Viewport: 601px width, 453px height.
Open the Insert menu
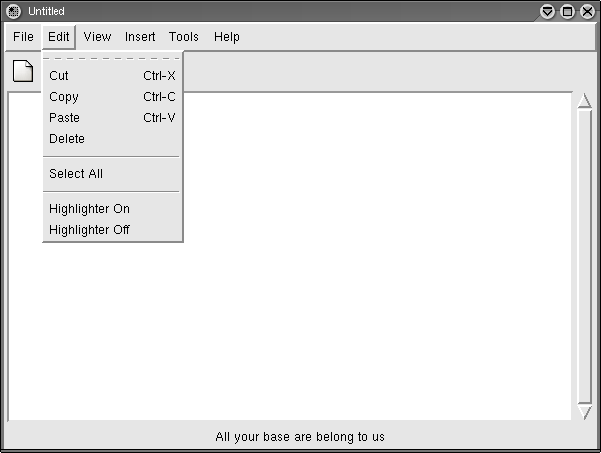tap(140, 37)
